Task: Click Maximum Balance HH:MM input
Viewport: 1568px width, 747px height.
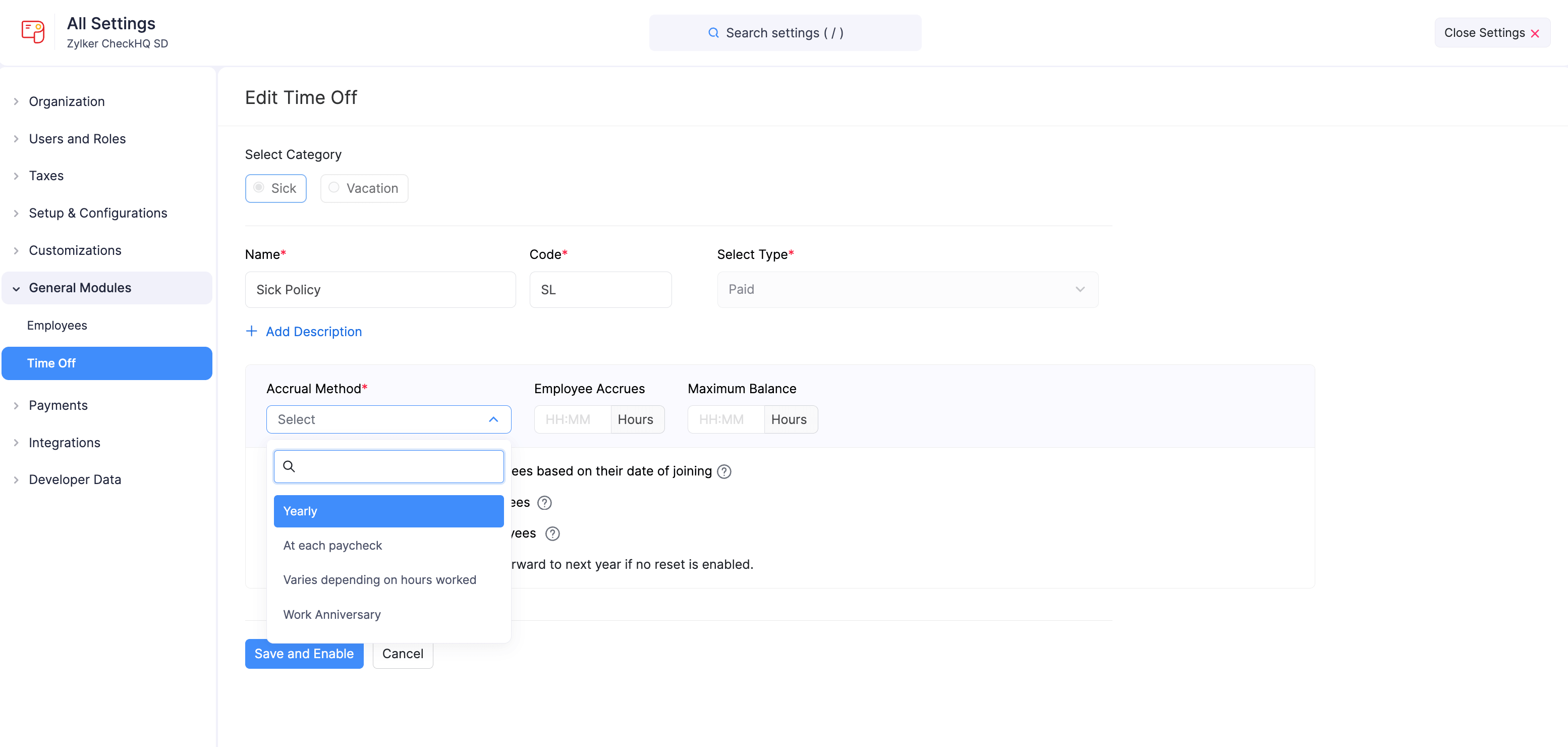Action: coord(725,419)
